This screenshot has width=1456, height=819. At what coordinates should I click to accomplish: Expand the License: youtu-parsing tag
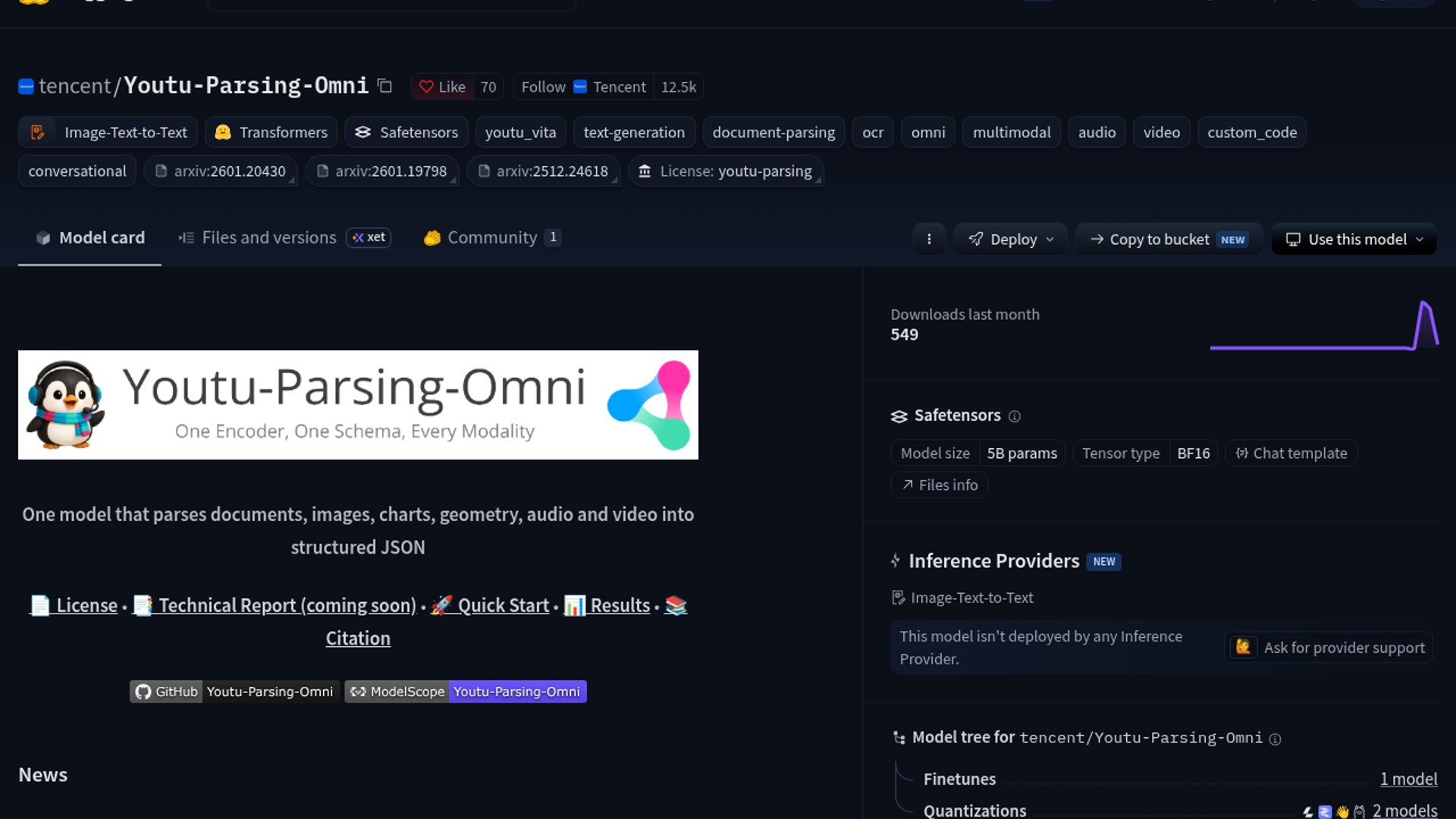(726, 171)
